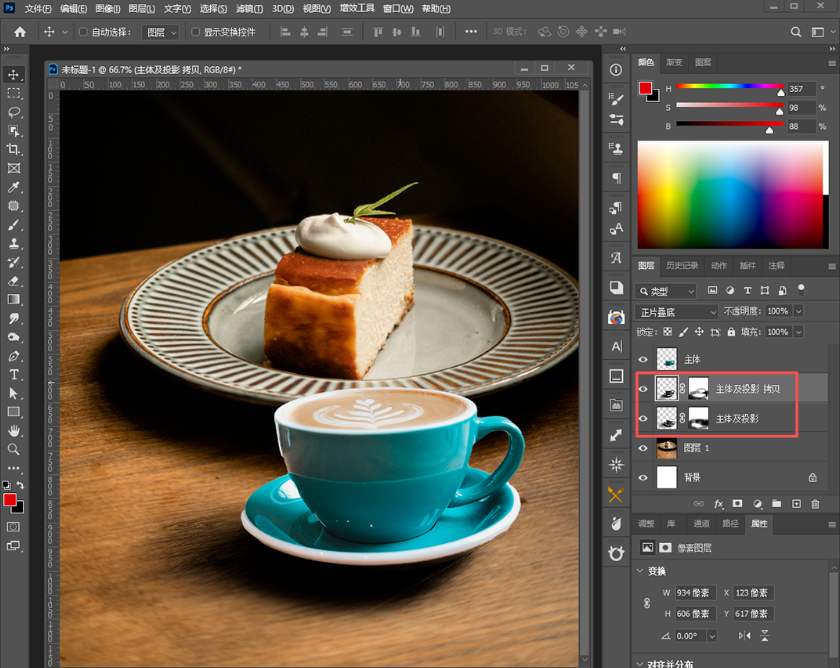Viewport: 840px width, 668px height.
Task: Open the 正片叠底 blend mode dropdown
Action: tap(676, 312)
